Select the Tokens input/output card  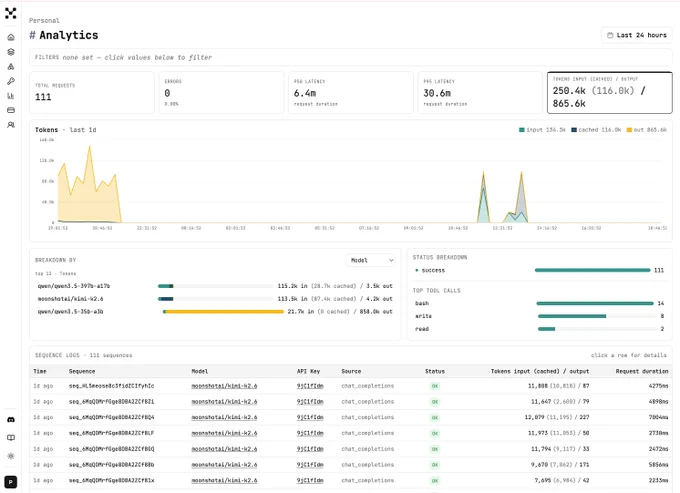610,93
